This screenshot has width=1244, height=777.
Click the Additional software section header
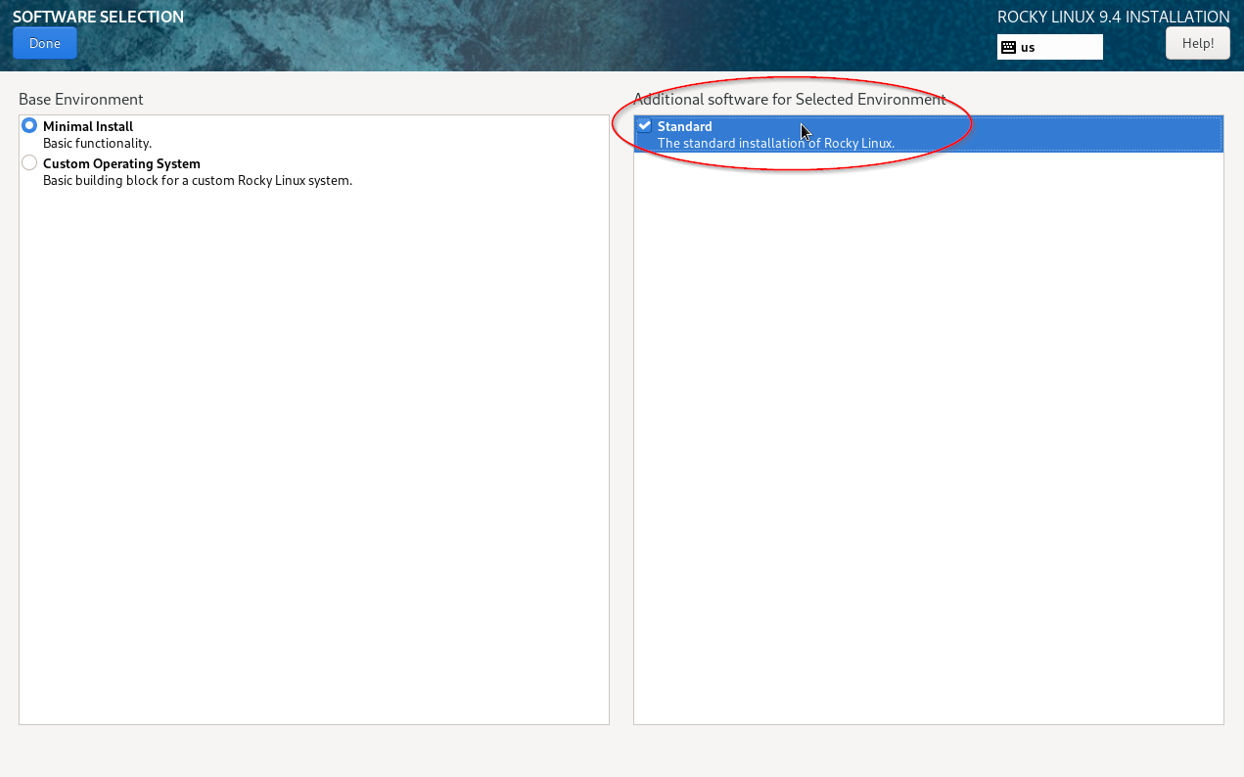coord(790,99)
